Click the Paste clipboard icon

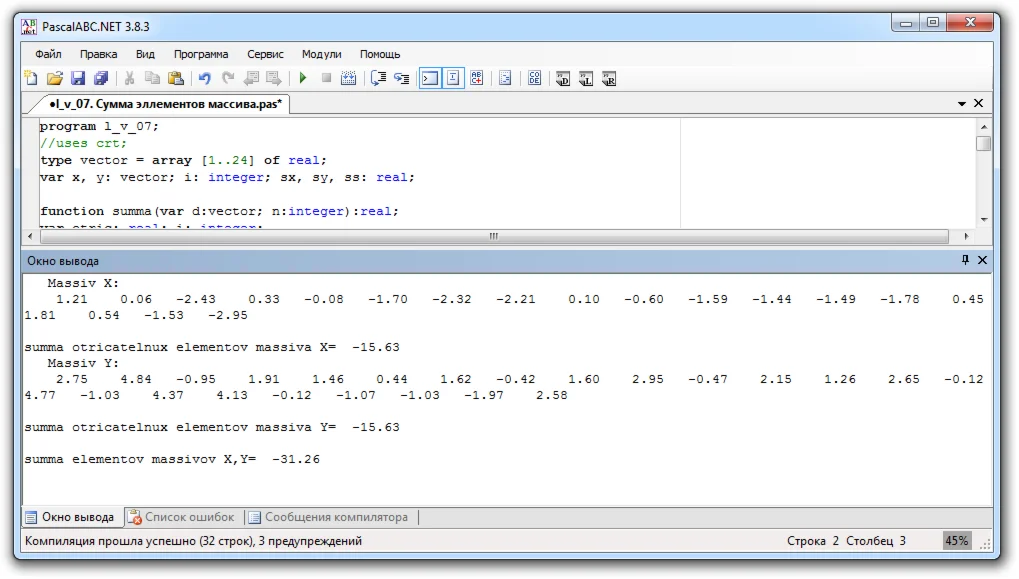pos(176,78)
